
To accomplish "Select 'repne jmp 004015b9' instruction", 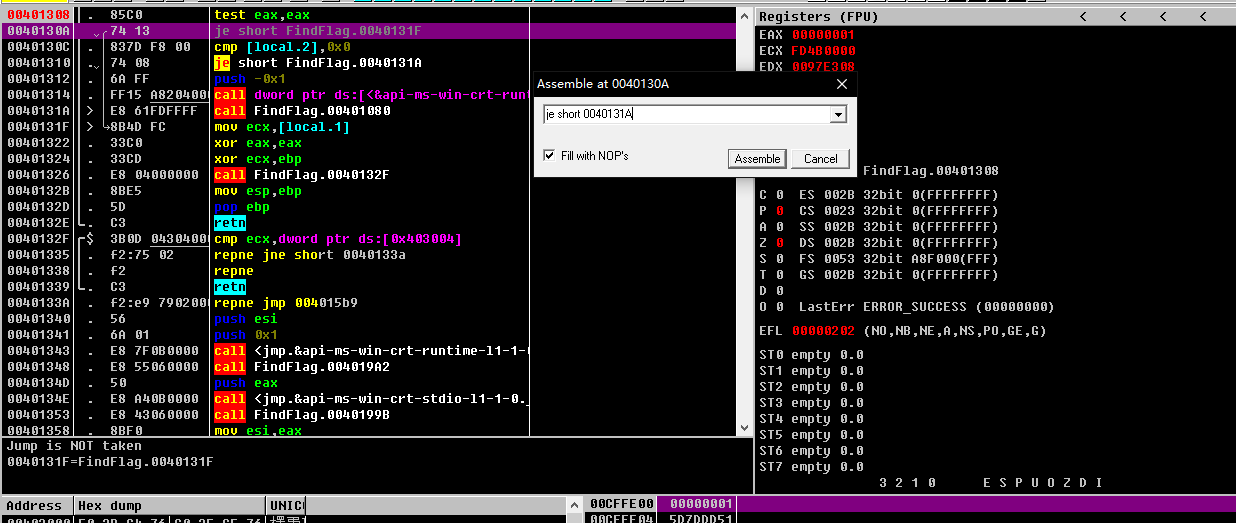I will coord(286,303).
